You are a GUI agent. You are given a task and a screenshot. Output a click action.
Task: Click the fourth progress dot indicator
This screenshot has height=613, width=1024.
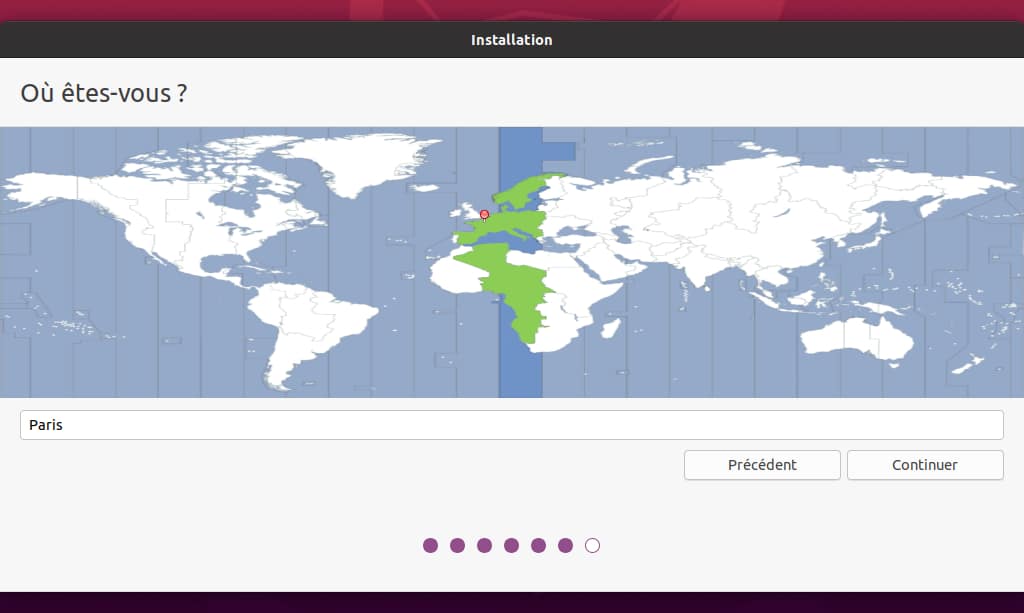[511, 545]
